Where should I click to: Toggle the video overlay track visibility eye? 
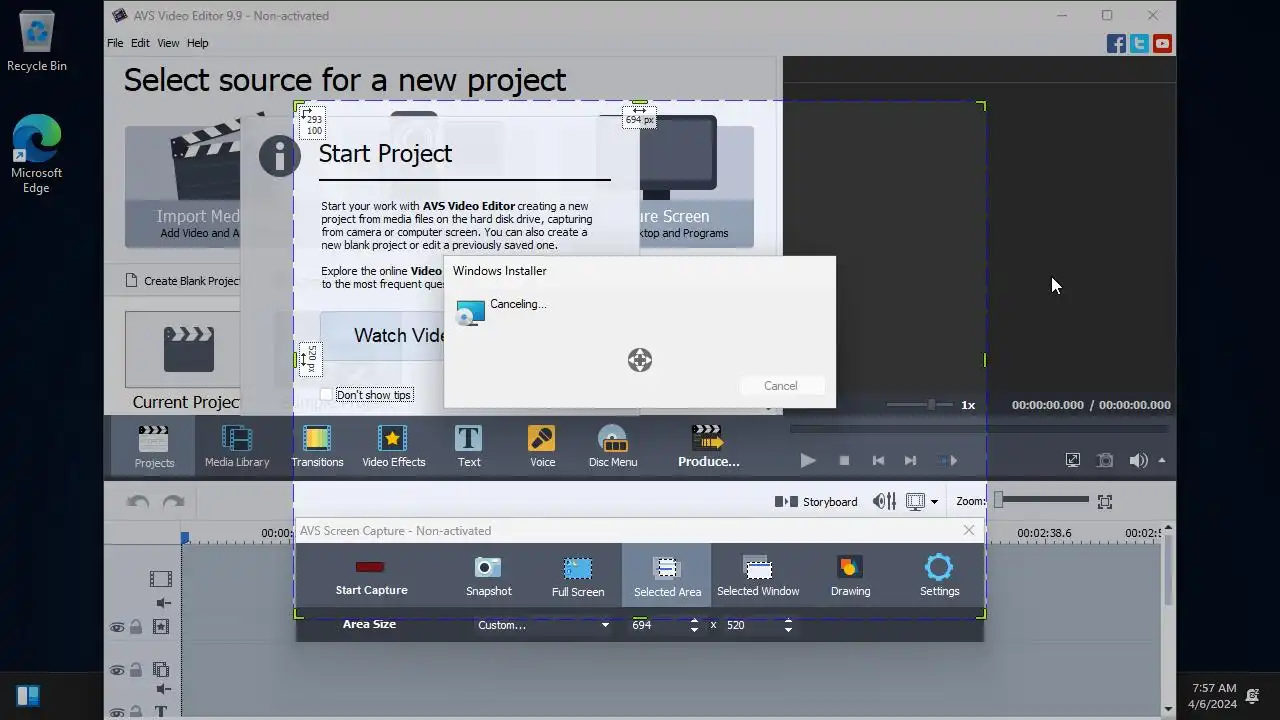coord(117,670)
